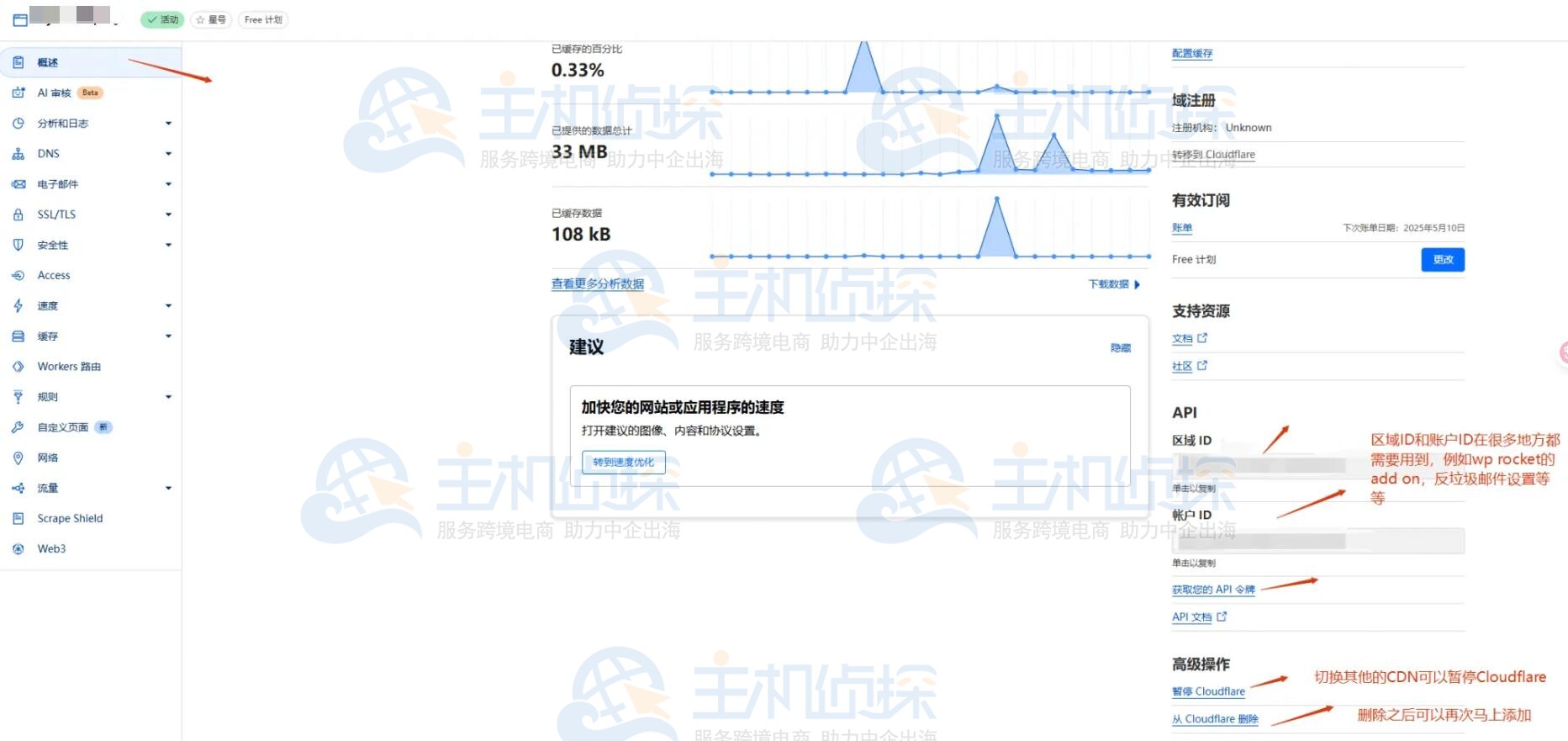Click the 安全性 shield icon
The width and height of the screenshot is (1568, 741).
click(x=18, y=245)
